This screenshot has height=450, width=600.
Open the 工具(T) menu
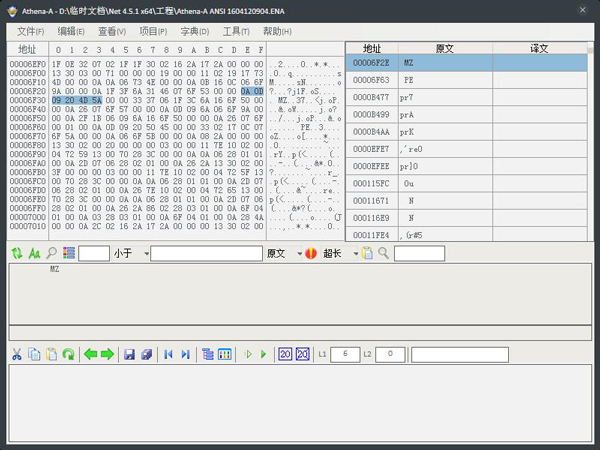pos(236,31)
